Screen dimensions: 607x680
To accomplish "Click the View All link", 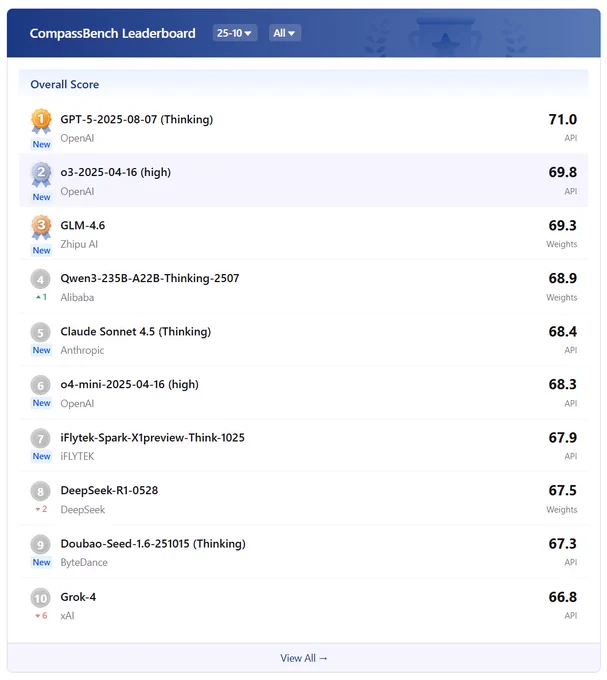I will pyautogui.click(x=304, y=658).
